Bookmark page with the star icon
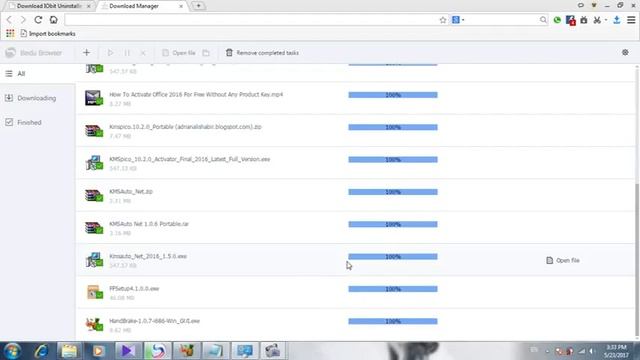Screen dimensions: 640x360 click(443, 20)
